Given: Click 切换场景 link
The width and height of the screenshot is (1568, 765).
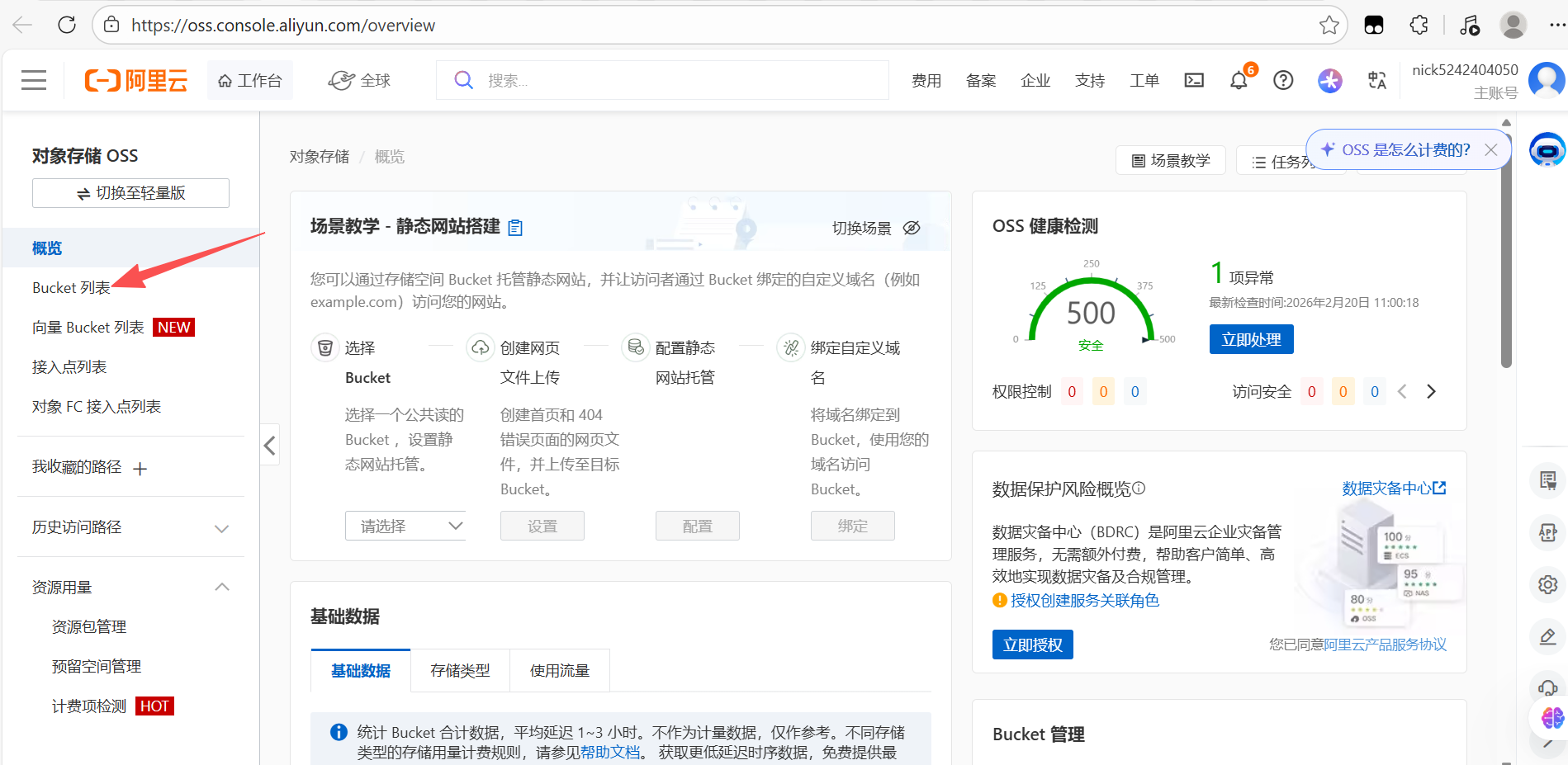Looking at the screenshot, I should [861, 229].
